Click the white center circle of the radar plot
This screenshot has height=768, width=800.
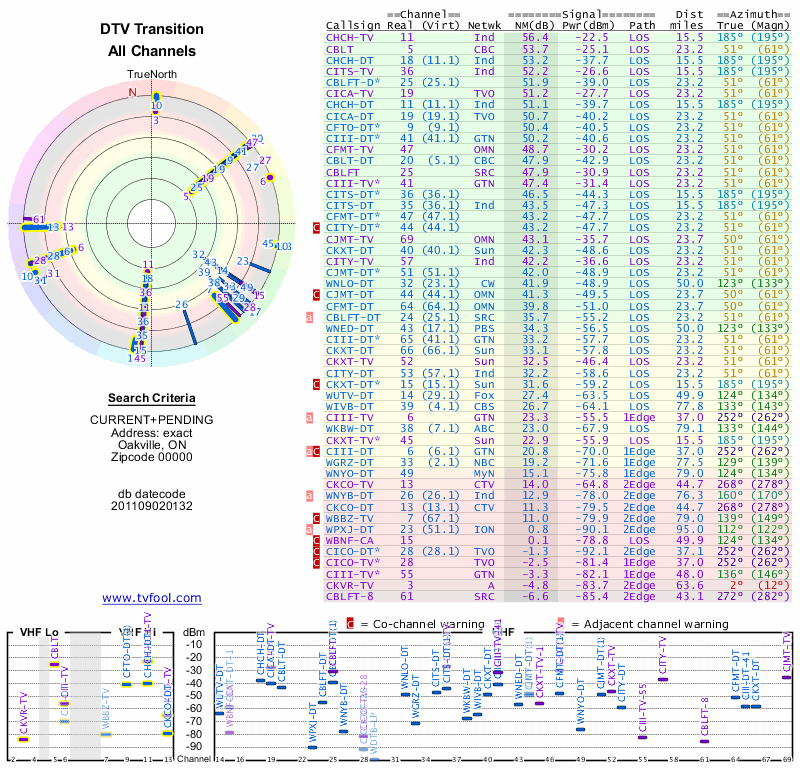[152, 224]
